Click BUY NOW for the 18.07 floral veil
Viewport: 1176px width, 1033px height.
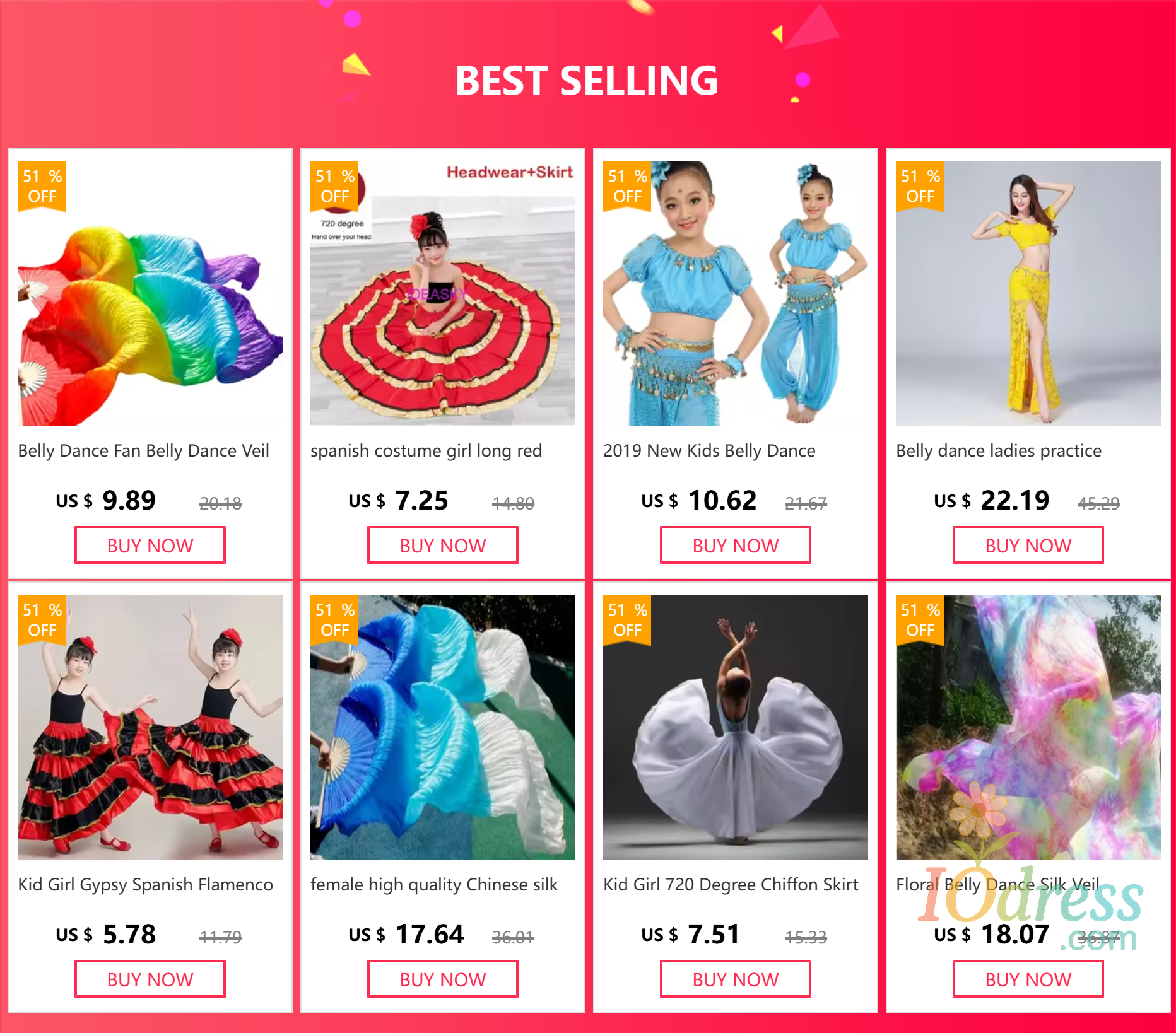1028,979
